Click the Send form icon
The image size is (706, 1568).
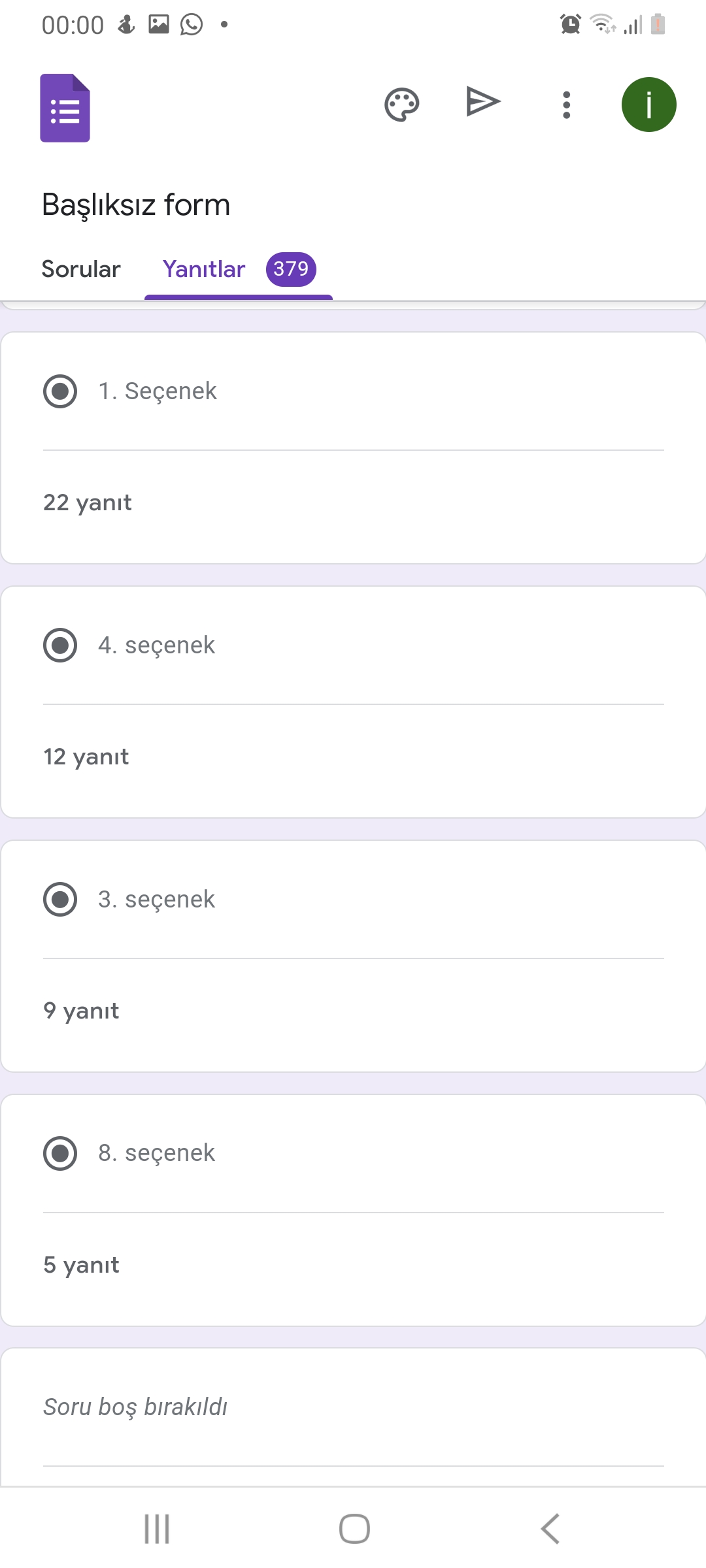[482, 103]
